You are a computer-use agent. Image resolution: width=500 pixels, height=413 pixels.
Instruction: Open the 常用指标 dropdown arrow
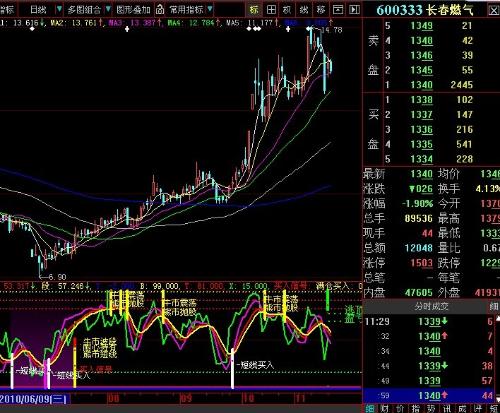pos(210,9)
